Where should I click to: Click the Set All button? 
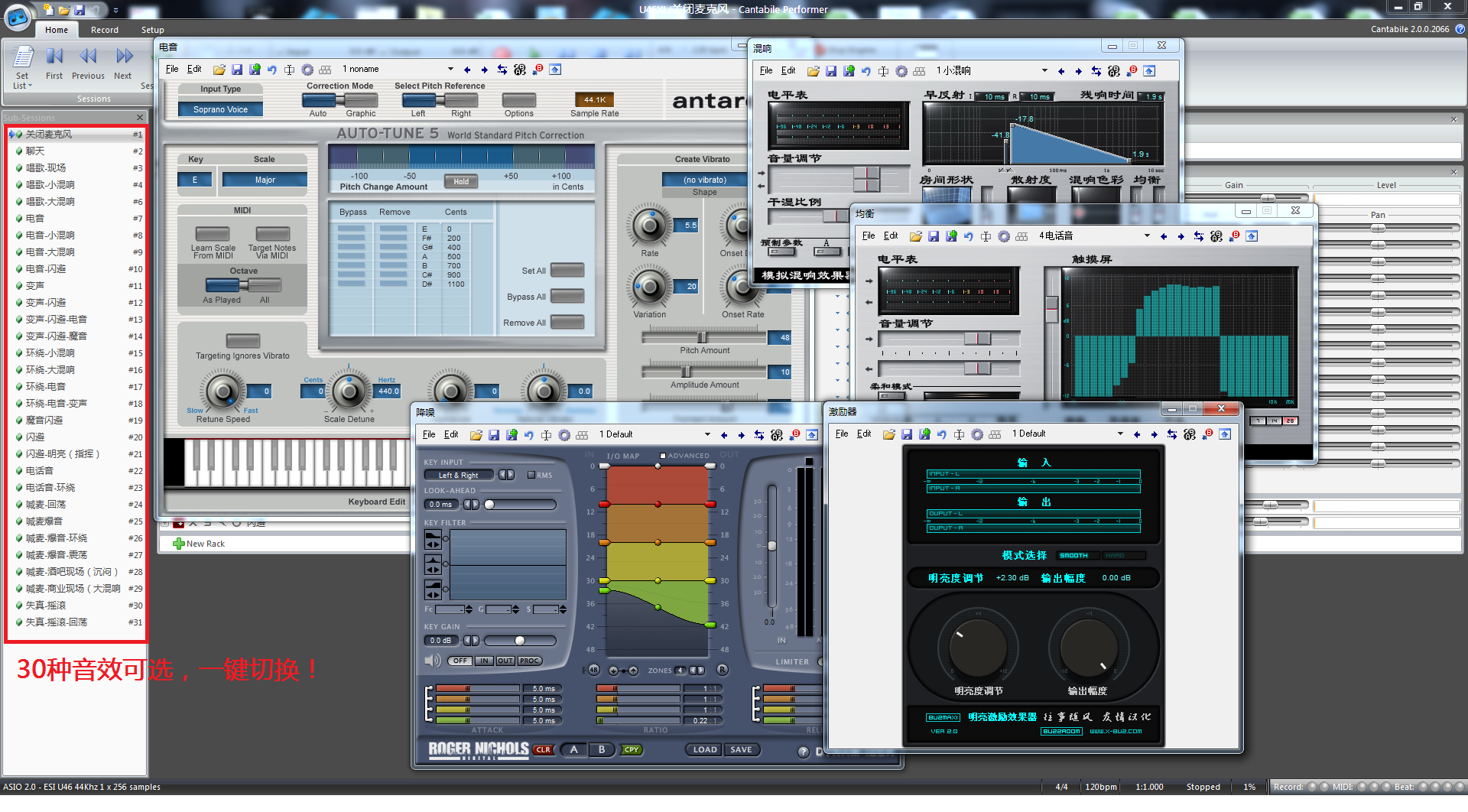pyautogui.click(x=567, y=270)
